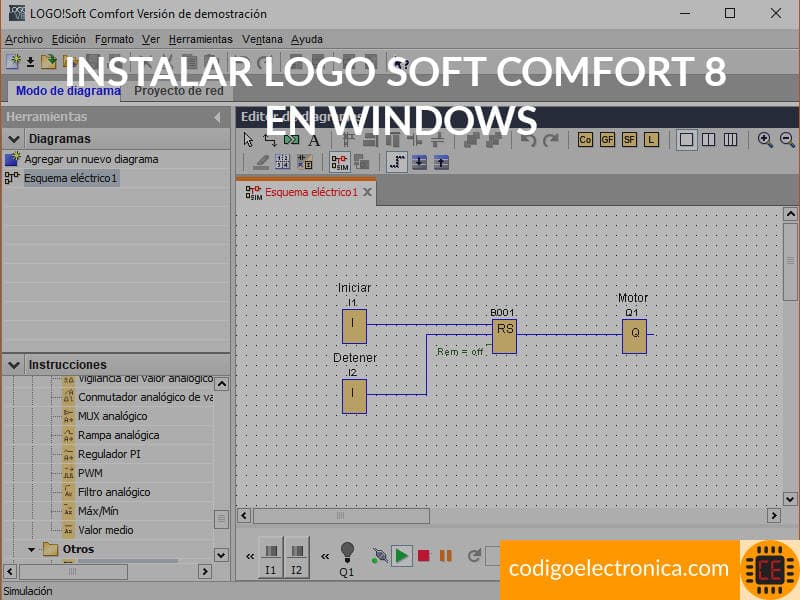Open the Co constants palette
Screen dimensions: 800x600
click(585, 140)
